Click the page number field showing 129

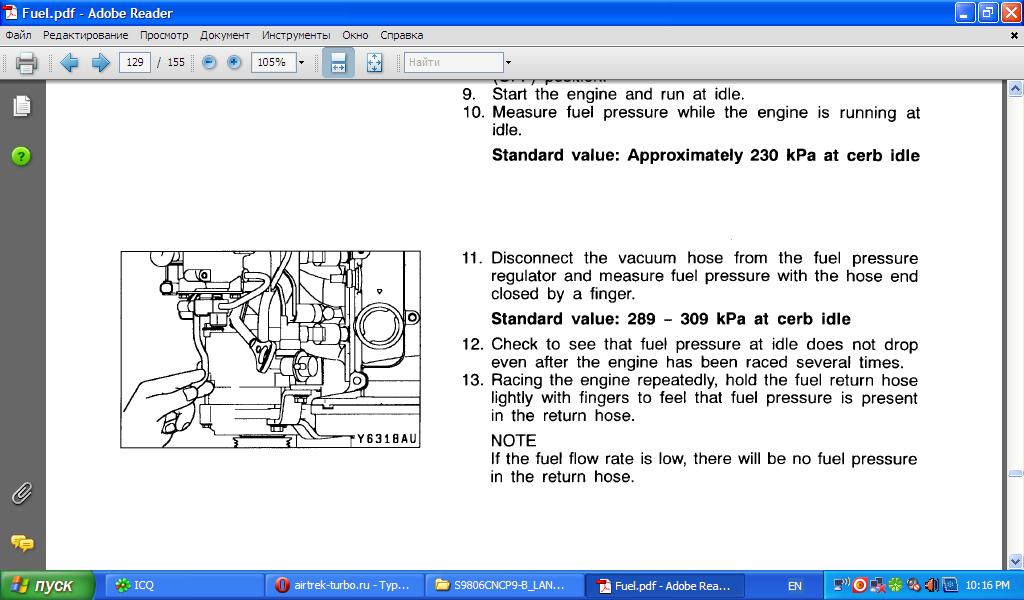tap(134, 62)
